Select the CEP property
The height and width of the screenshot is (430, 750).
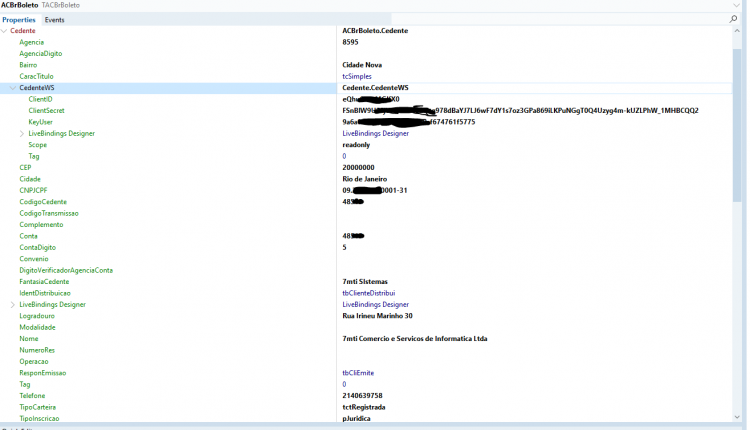click(x=25, y=168)
